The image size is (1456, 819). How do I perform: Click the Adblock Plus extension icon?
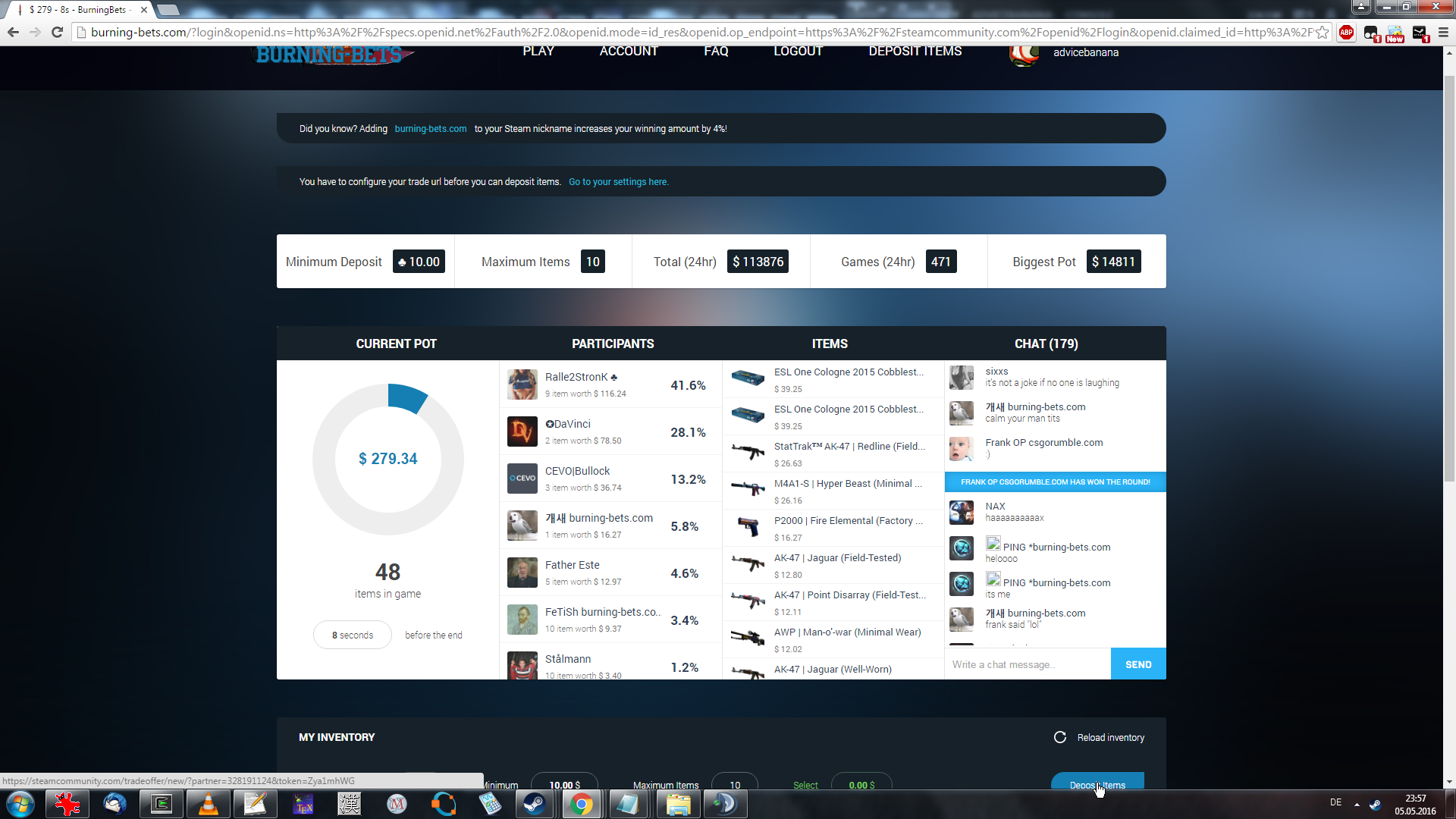click(1346, 33)
